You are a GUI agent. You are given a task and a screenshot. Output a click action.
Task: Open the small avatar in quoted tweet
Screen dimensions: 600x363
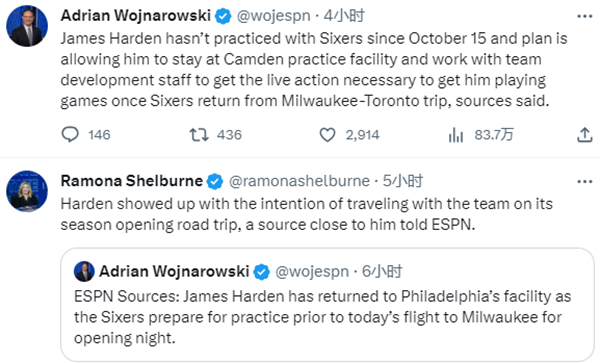[x=84, y=272]
